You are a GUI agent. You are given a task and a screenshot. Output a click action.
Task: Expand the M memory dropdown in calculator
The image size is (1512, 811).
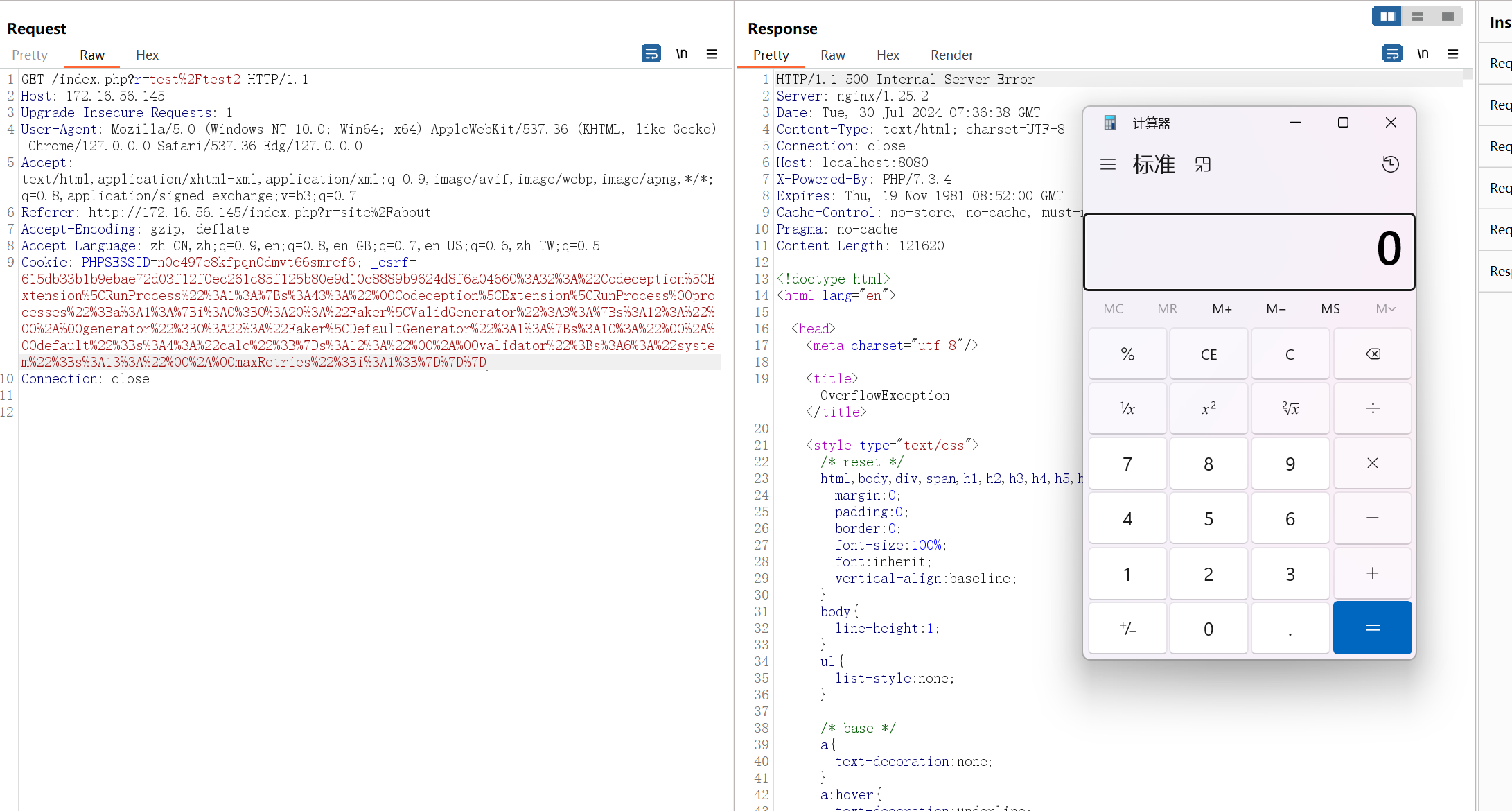pyautogui.click(x=1385, y=309)
